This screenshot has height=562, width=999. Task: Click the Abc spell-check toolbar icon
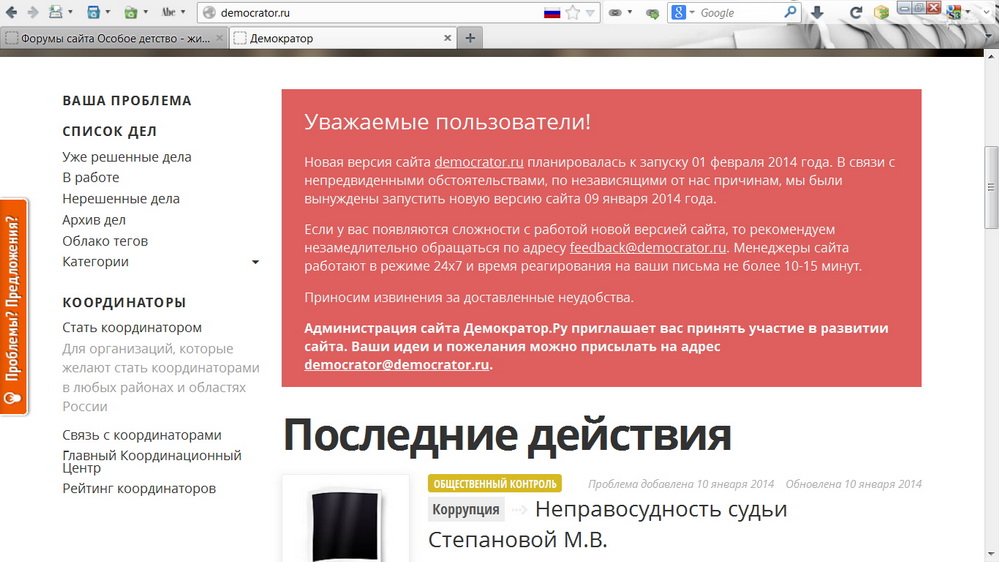click(168, 13)
